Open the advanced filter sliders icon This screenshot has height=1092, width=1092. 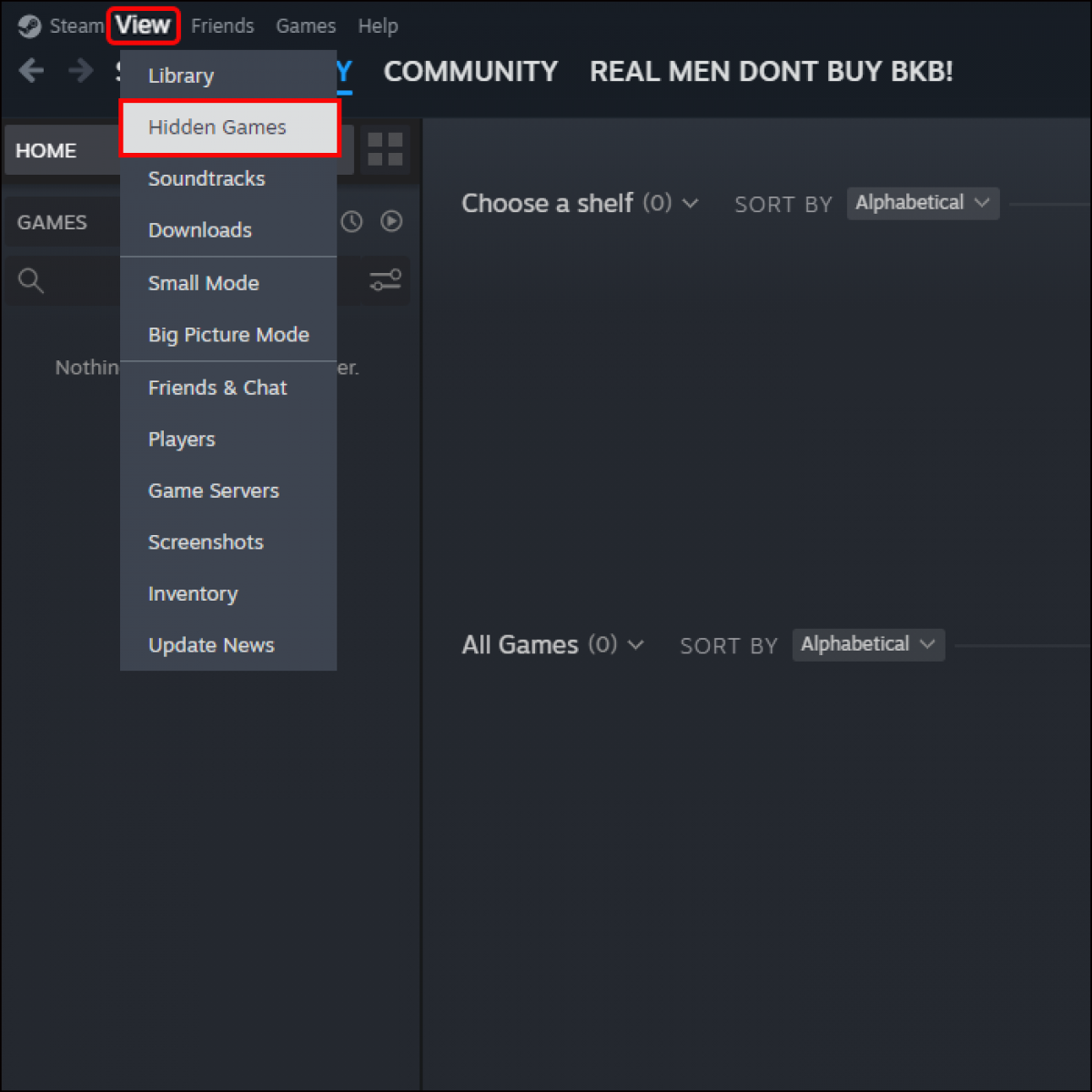pyautogui.click(x=385, y=280)
